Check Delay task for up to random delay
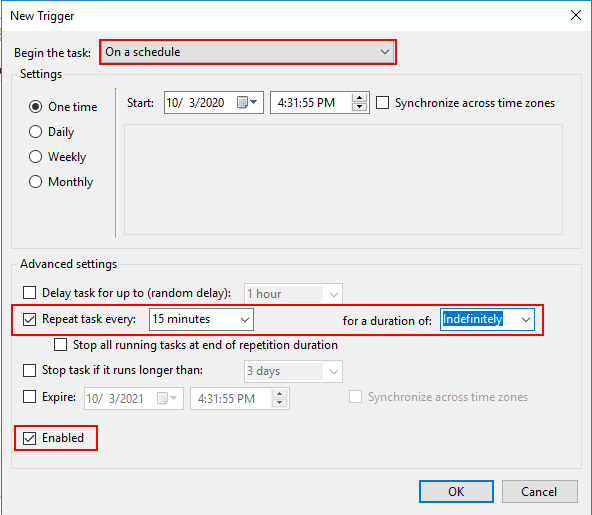This screenshot has height=515, width=592. 29,293
